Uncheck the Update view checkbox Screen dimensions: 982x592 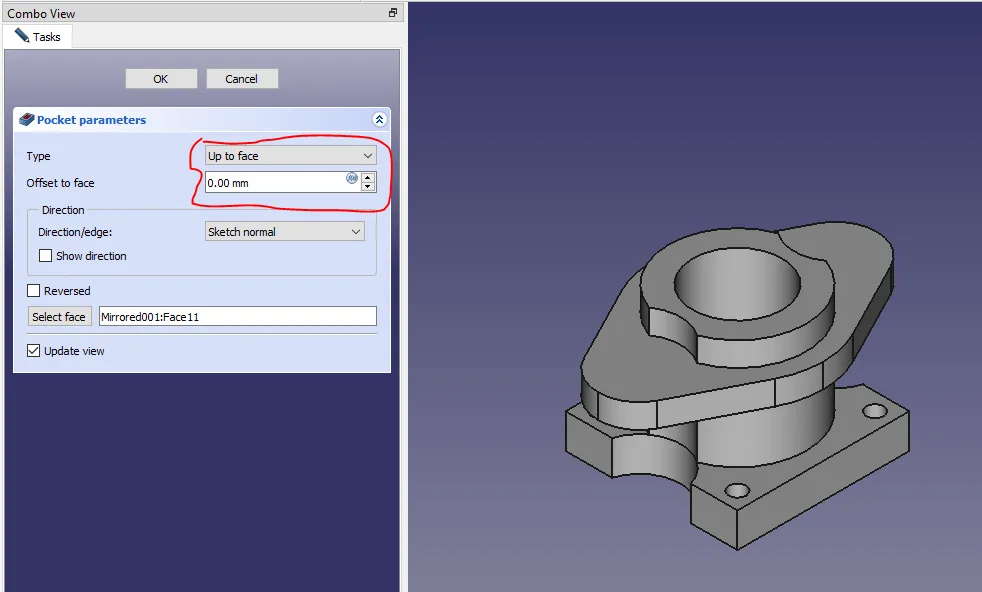point(34,351)
